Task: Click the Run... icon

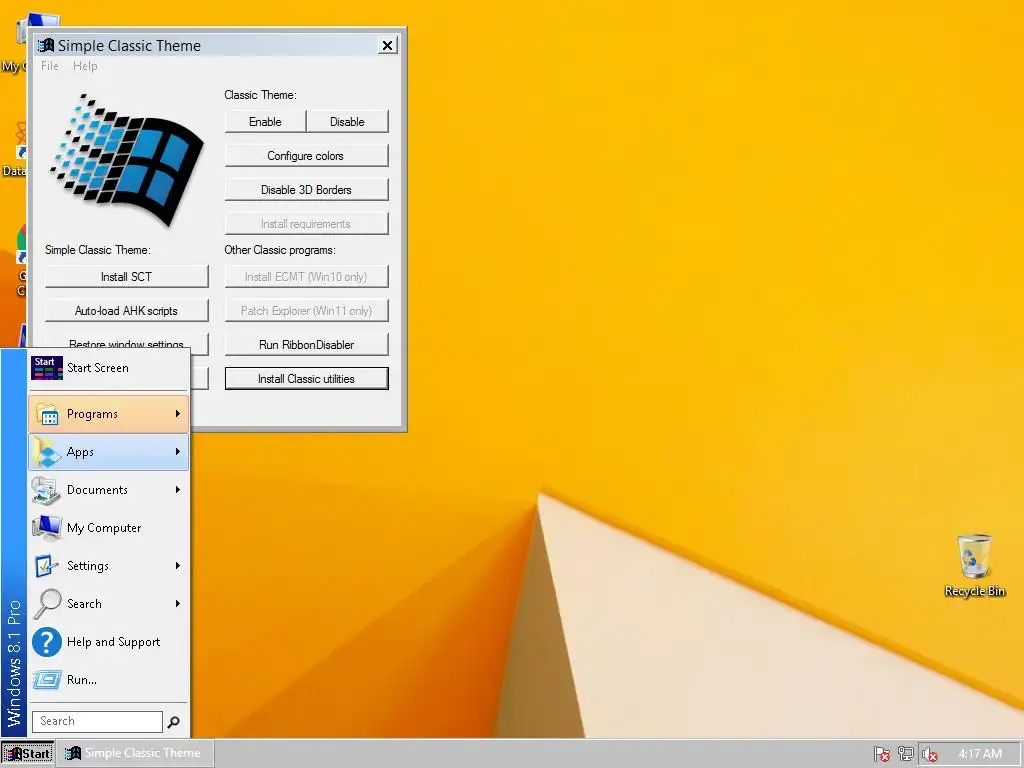Action: tap(47, 680)
